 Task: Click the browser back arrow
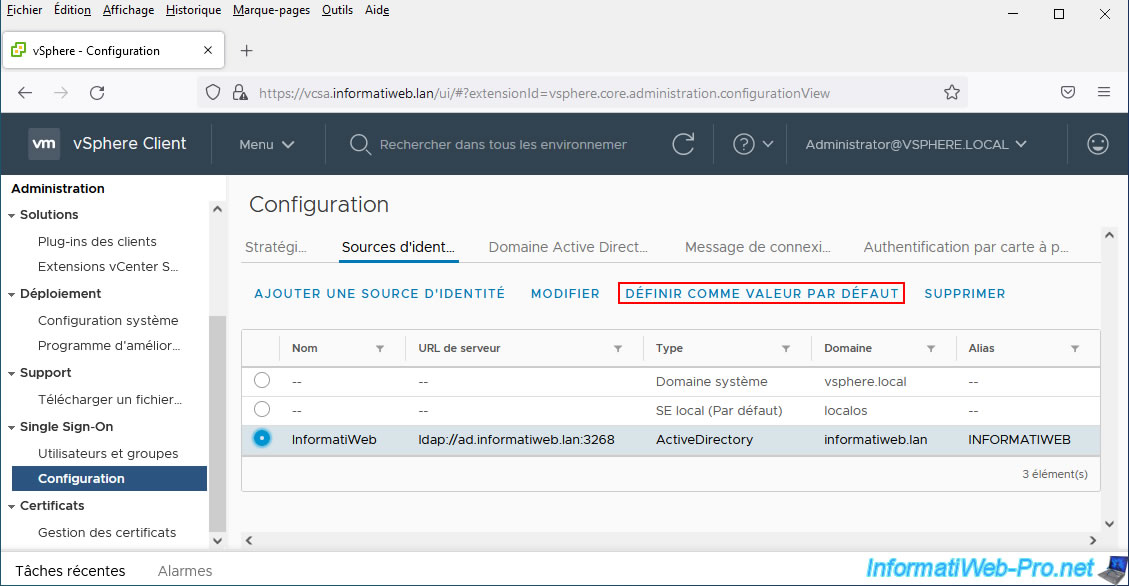[x=25, y=93]
